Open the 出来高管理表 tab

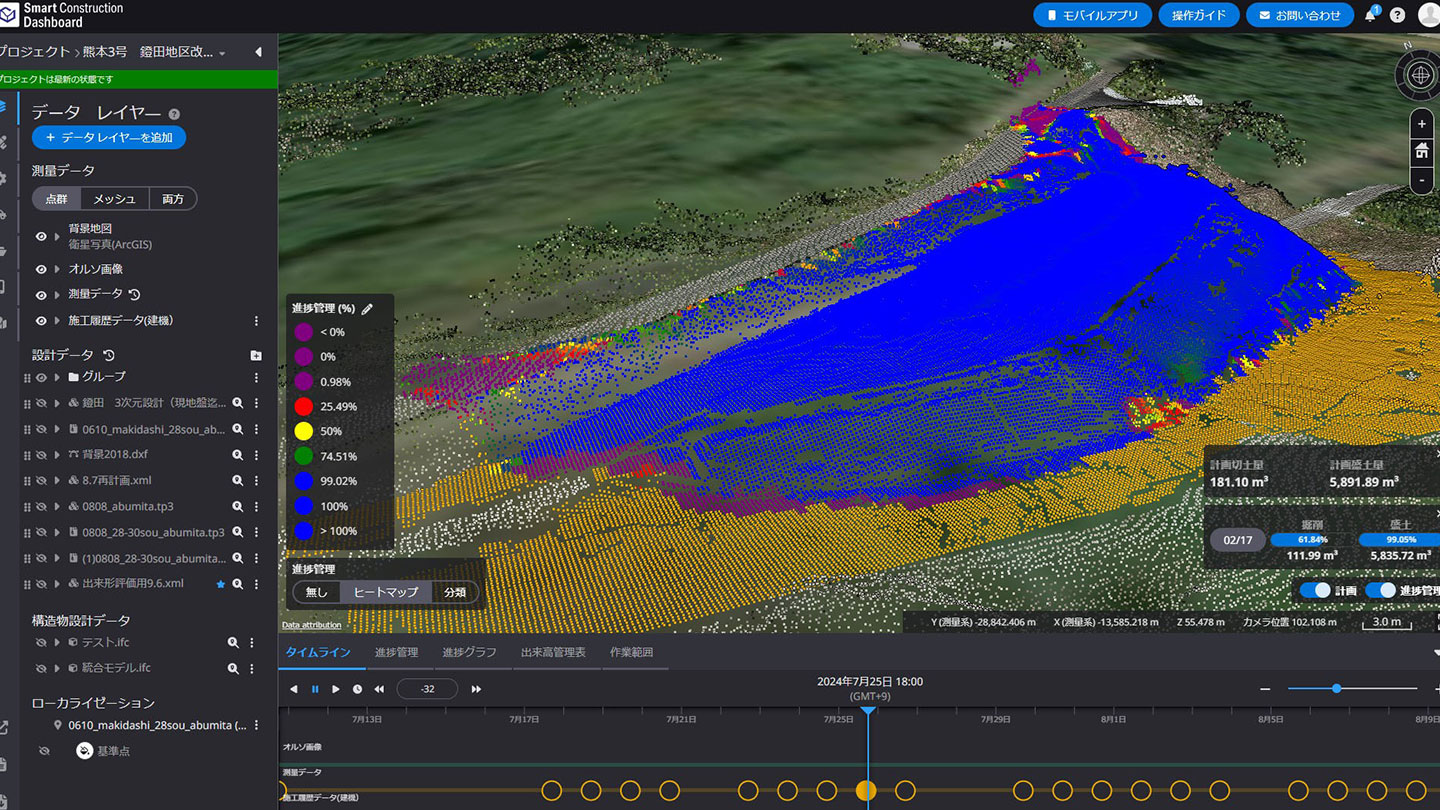(553, 652)
